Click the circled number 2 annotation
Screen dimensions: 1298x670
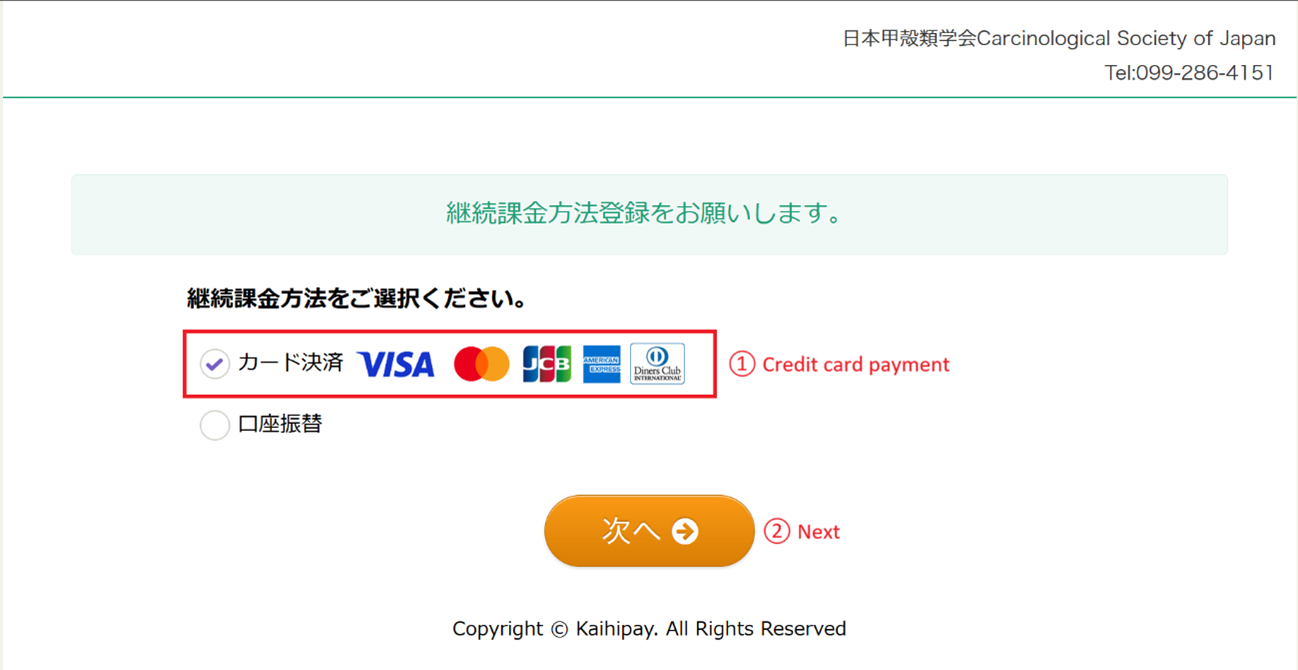777,531
